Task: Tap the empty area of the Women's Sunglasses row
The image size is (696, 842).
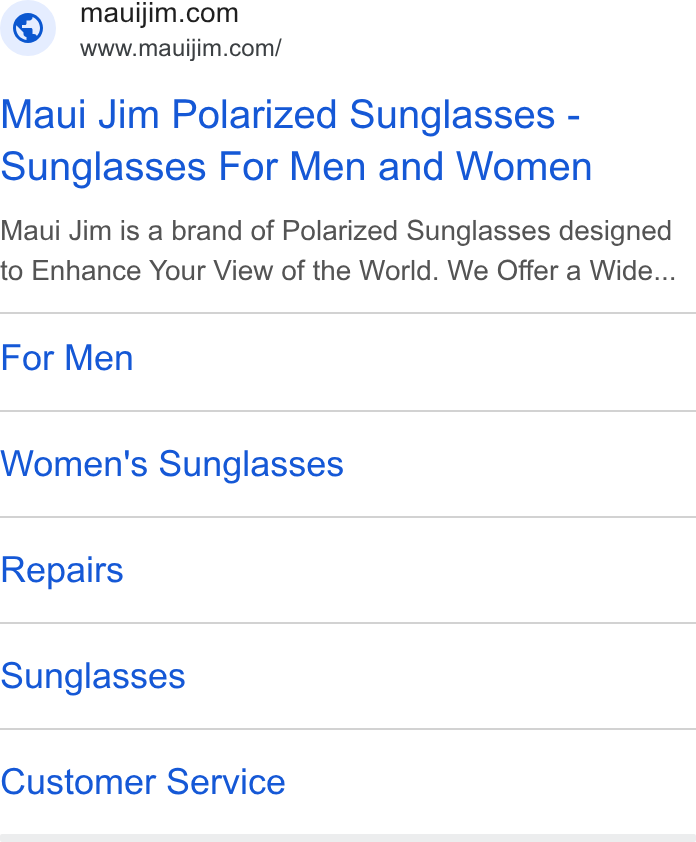Action: (519, 464)
